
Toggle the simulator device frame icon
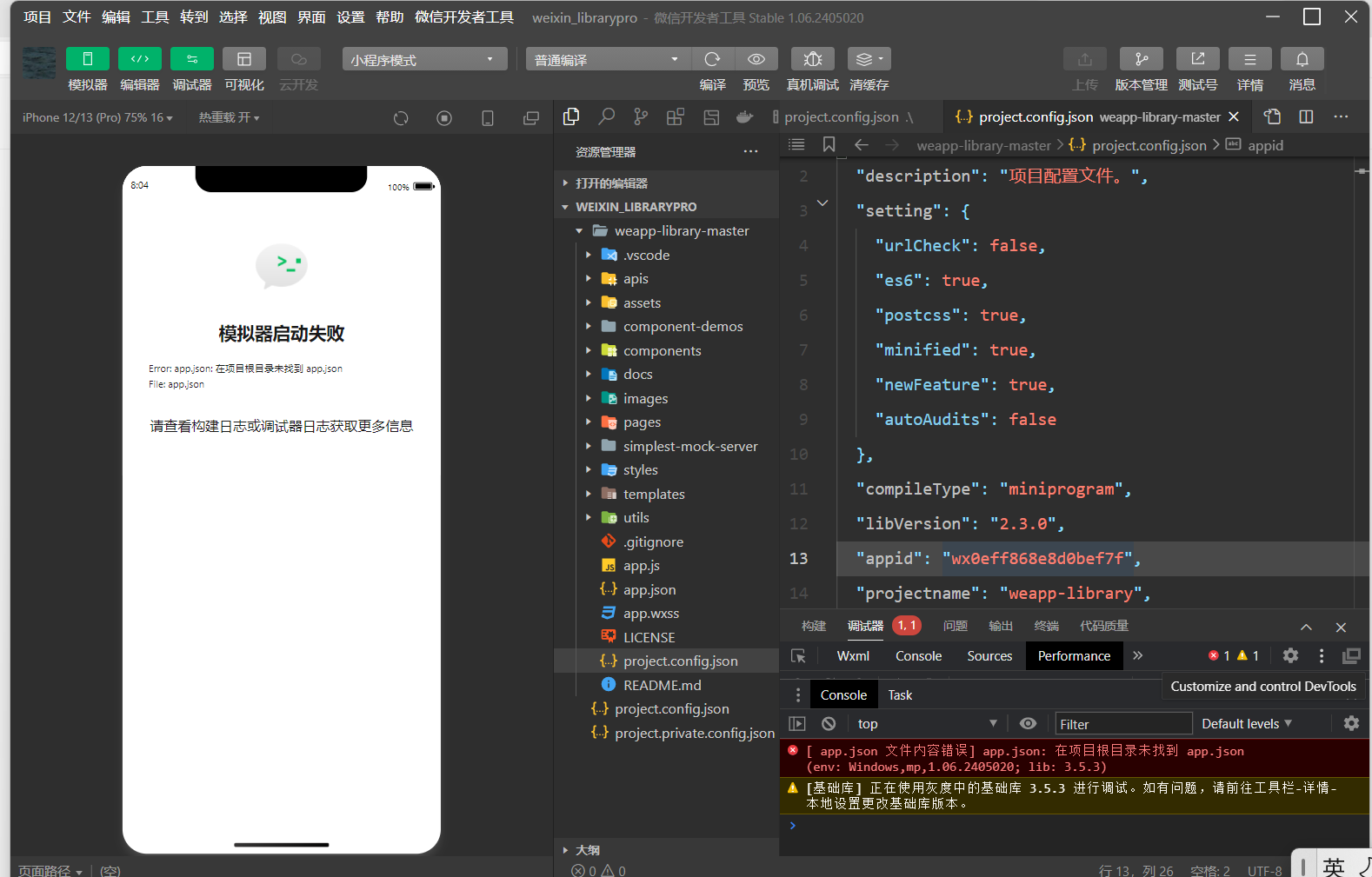click(488, 118)
